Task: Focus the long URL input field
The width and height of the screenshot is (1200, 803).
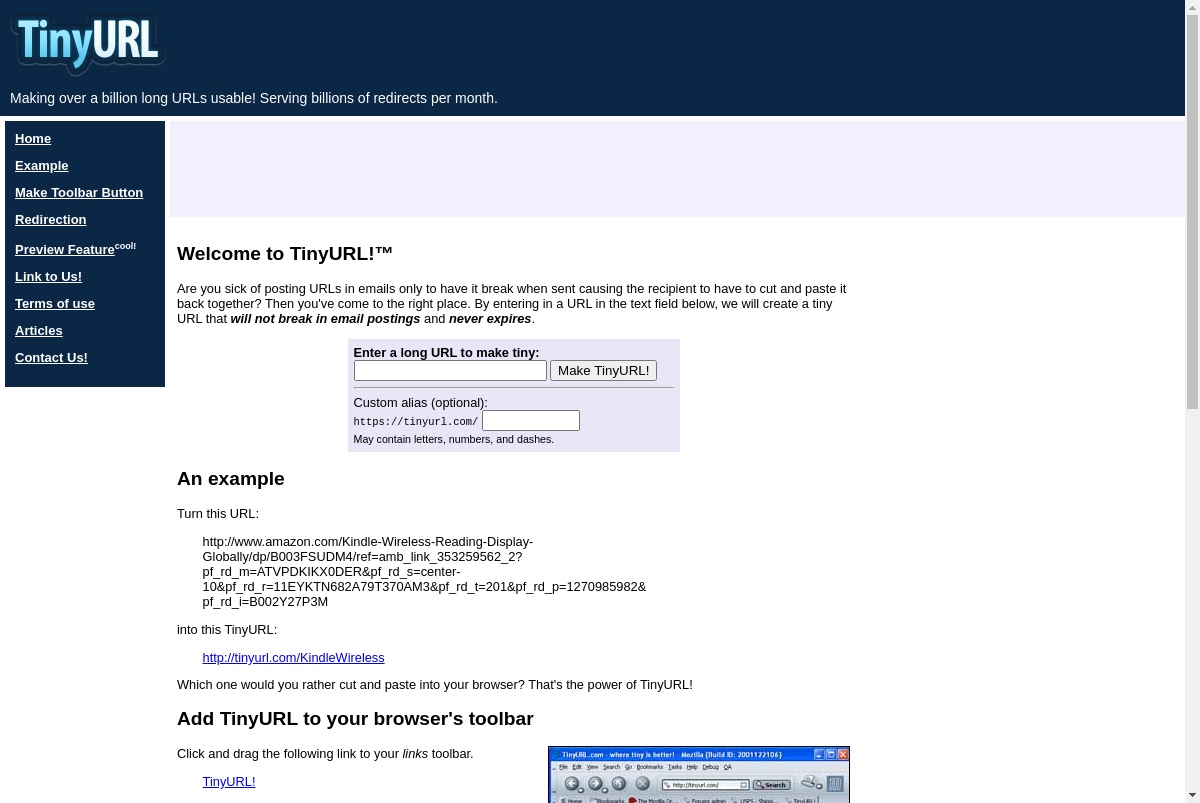Action: (450, 371)
